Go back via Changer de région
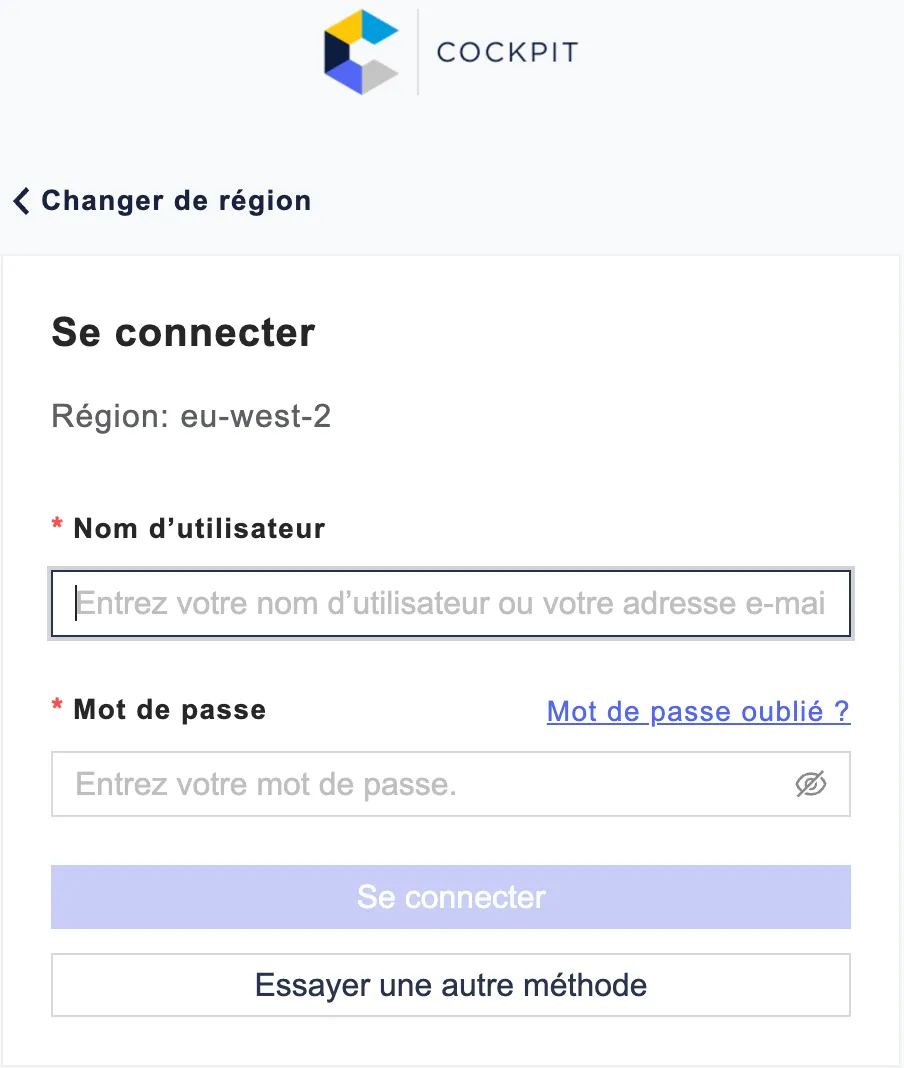904x1068 pixels. tap(175, 201)
